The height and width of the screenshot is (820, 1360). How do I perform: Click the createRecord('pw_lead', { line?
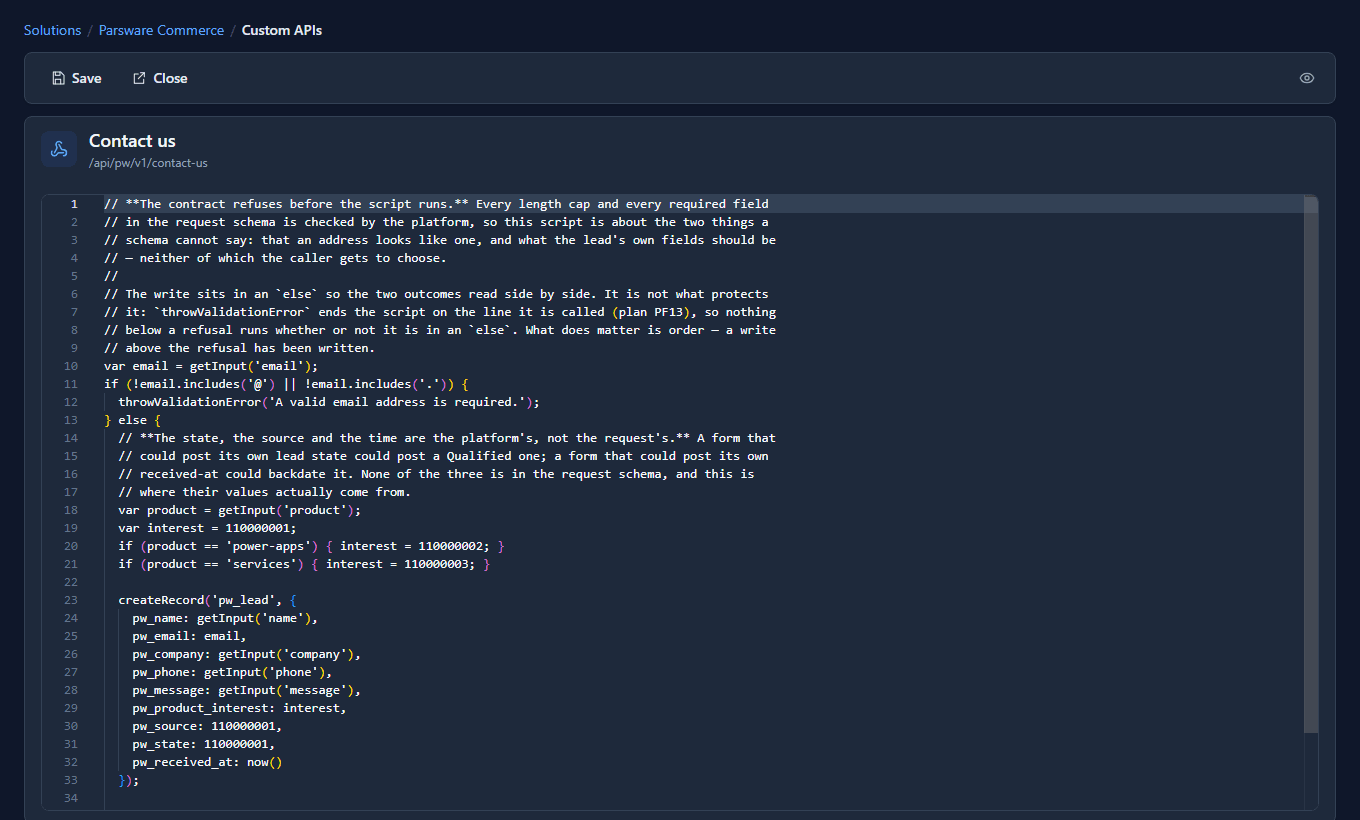click(x=207, y=600)
